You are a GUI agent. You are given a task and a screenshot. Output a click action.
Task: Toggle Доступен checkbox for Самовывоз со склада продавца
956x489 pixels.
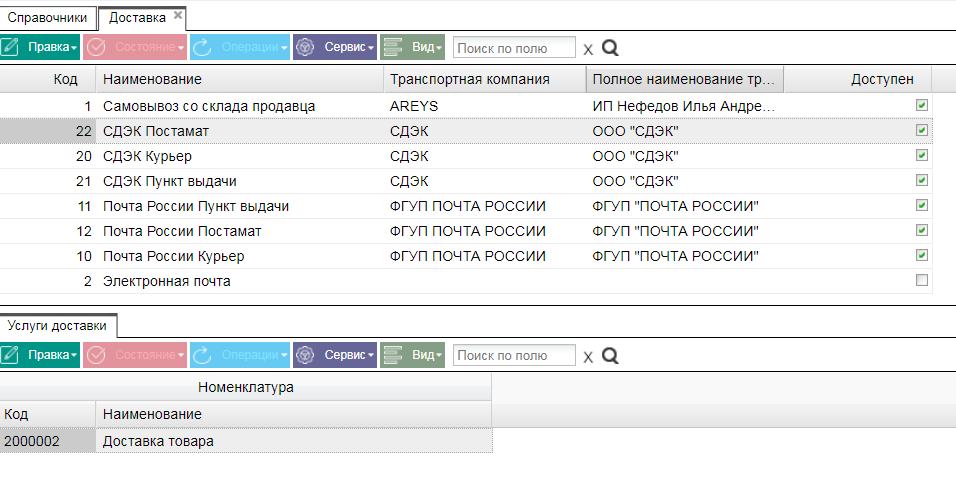pos(922,105)
